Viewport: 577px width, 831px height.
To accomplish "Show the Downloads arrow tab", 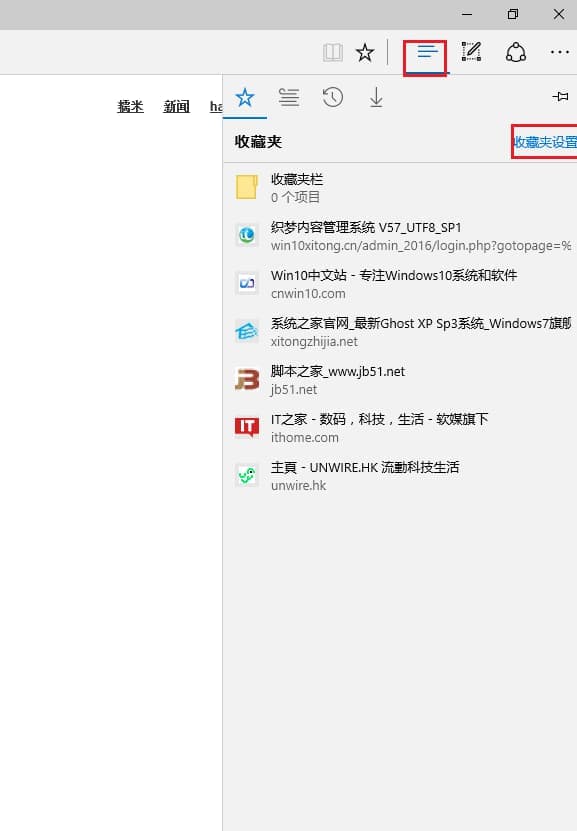I will pyautogui.click(x=376, y=97).
